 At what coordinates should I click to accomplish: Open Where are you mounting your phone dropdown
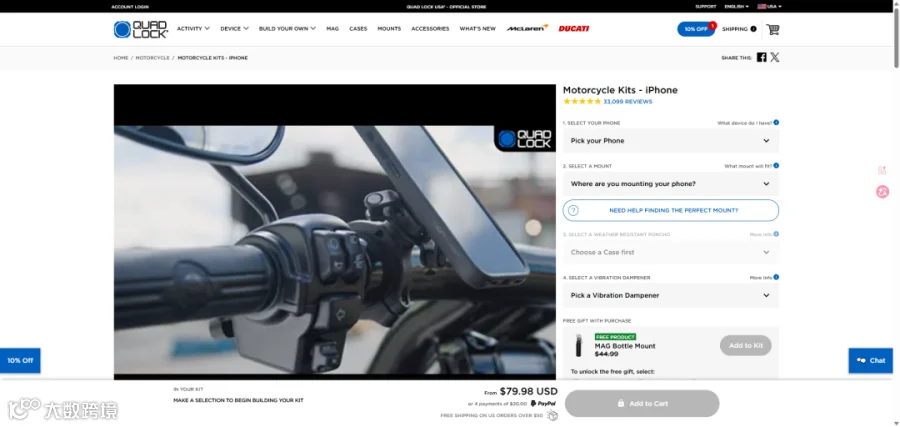click(670, 184)
